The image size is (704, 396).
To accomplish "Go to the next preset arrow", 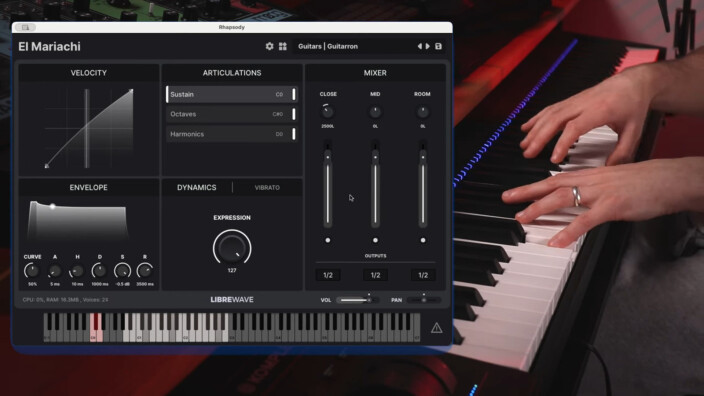I will 427,46.
